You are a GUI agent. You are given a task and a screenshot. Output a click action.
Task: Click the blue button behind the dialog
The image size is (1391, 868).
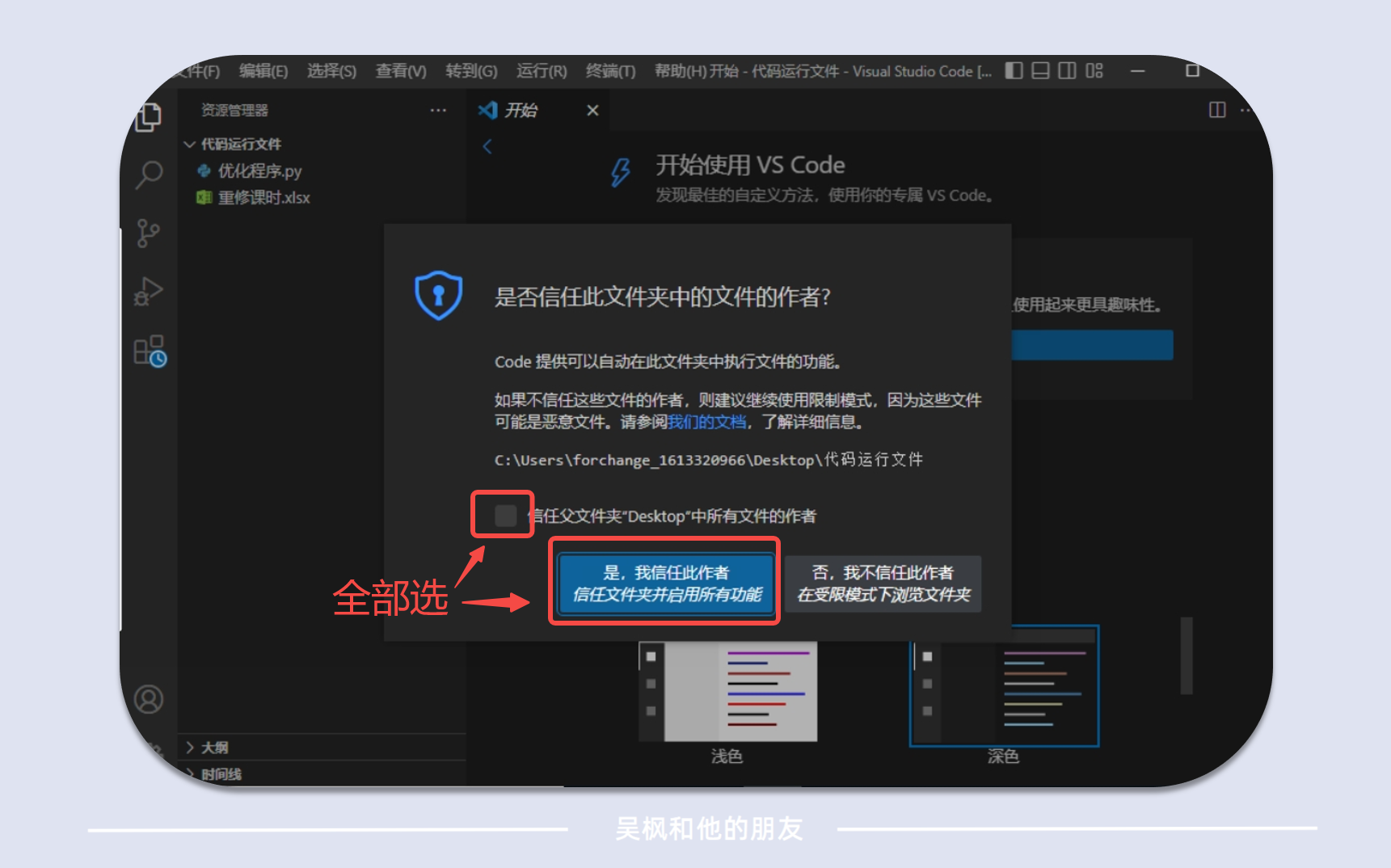(x=1092, y=345)
